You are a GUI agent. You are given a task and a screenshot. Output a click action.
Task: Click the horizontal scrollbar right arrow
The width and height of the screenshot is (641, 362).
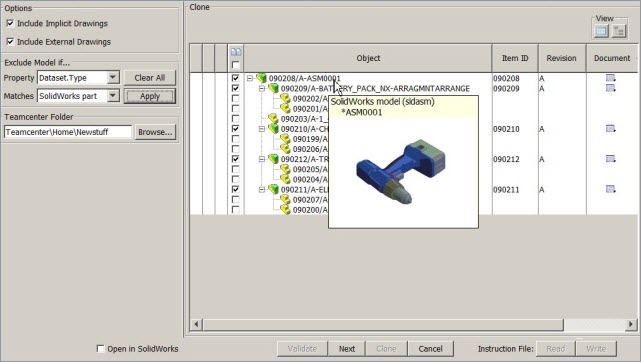pyautogui.click(x=631, y=324)
